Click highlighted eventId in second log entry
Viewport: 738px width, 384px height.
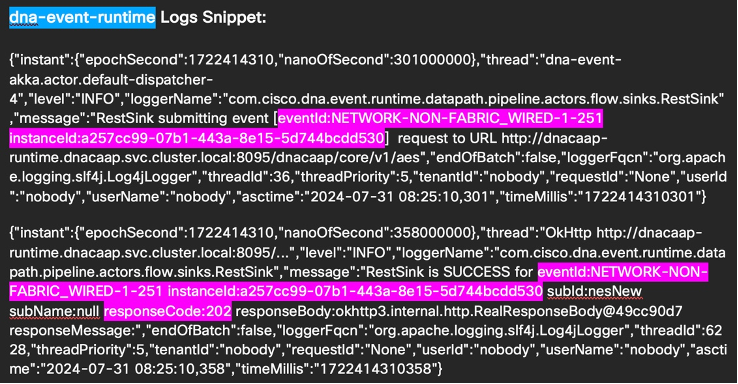point(359,281)
